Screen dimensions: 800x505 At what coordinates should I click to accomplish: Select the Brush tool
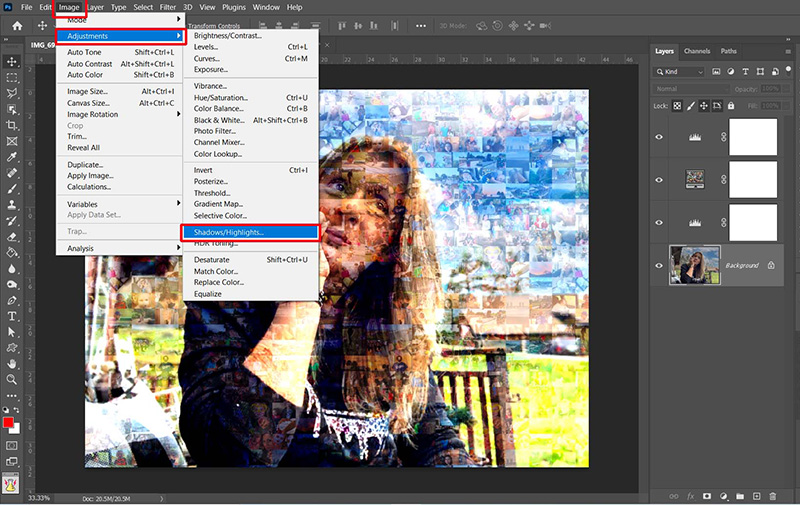(11, 189)
